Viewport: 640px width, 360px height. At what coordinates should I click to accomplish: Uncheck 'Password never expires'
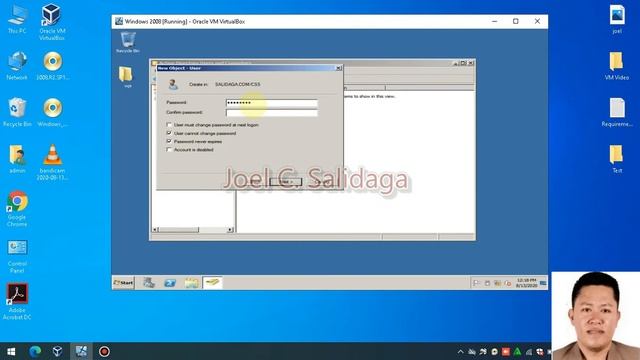coord(169,141)
